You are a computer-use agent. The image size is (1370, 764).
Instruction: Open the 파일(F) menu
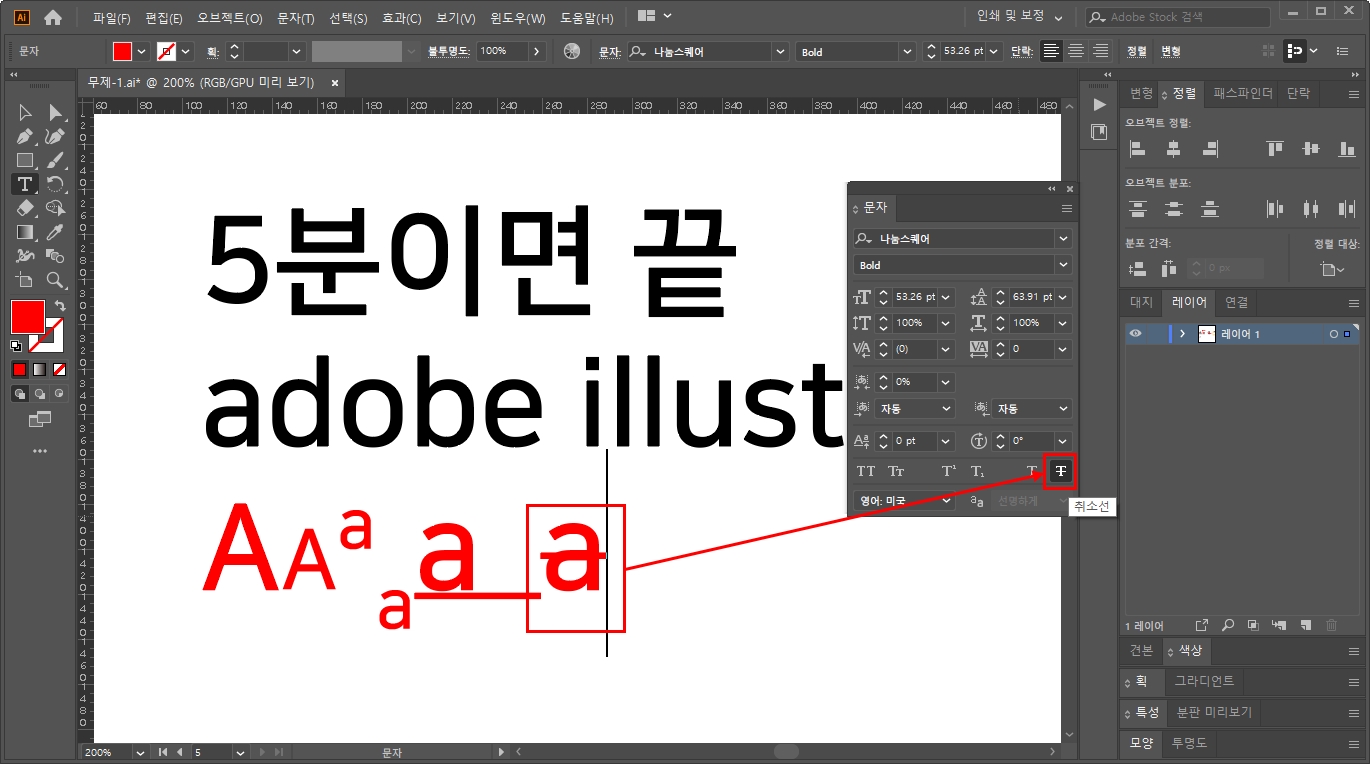coord(112,18)
